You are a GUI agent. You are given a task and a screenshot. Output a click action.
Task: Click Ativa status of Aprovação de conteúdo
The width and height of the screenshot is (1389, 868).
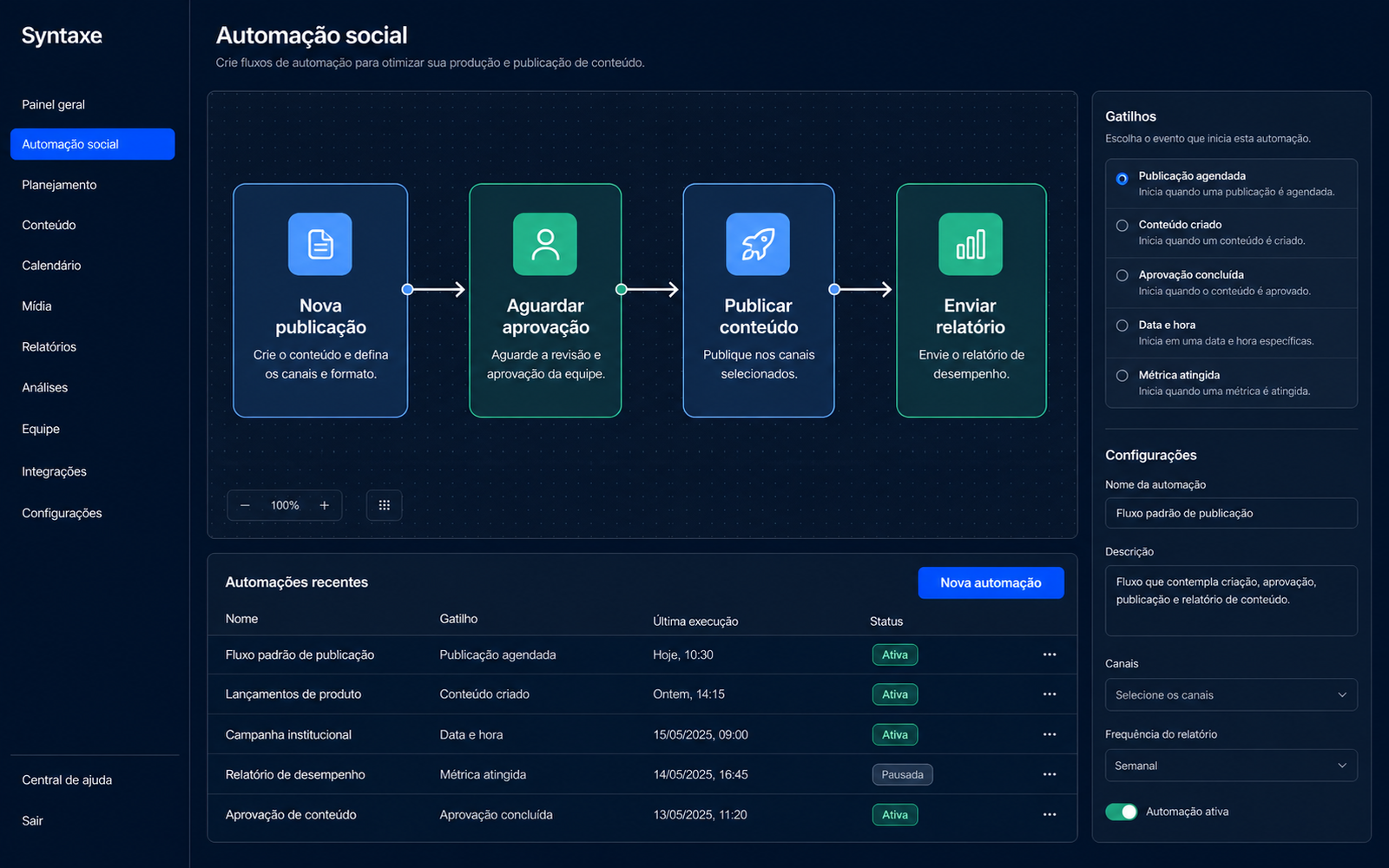895,814
